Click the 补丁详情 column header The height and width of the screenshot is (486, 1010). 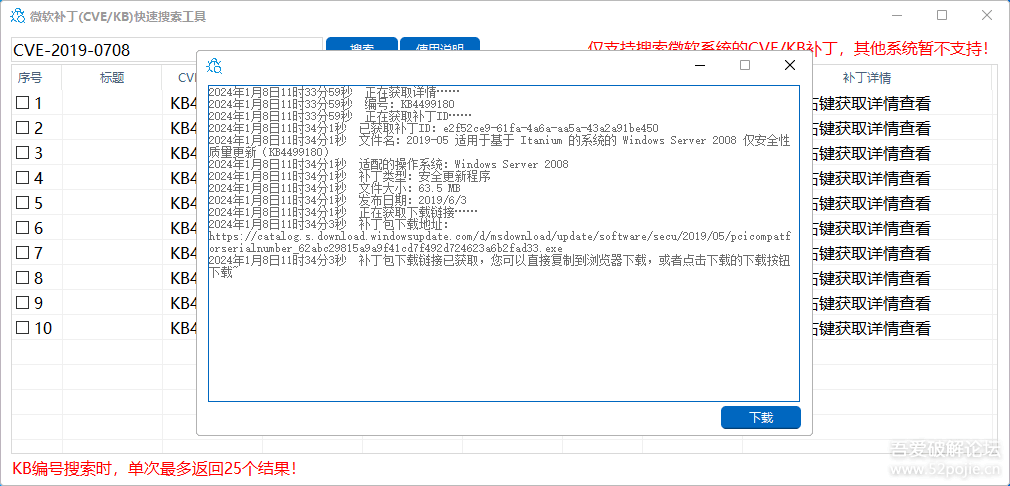click(x=866, y=78)
